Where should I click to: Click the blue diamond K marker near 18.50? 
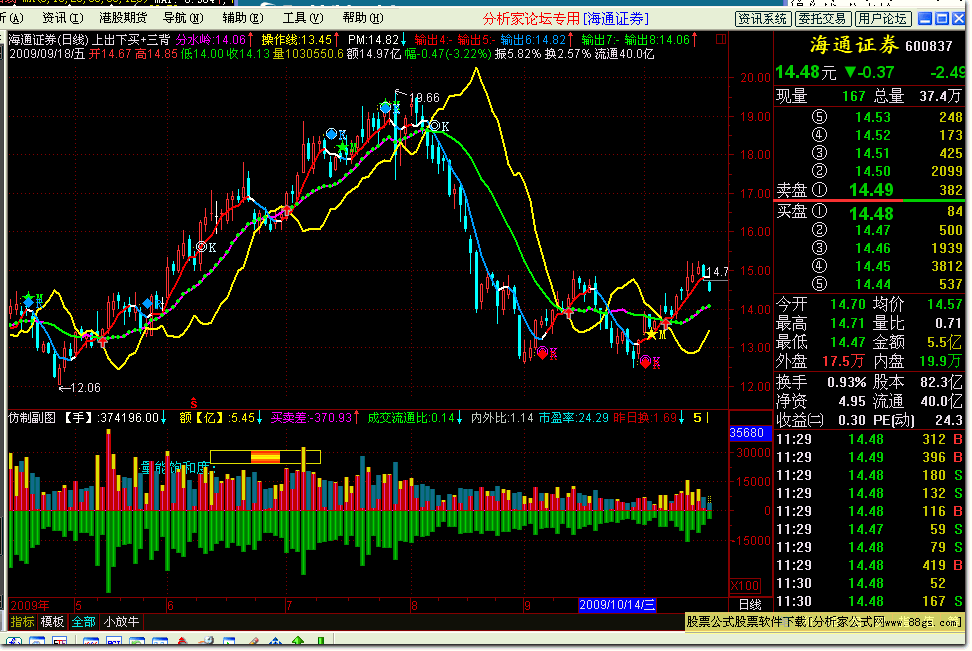point(332,134)
